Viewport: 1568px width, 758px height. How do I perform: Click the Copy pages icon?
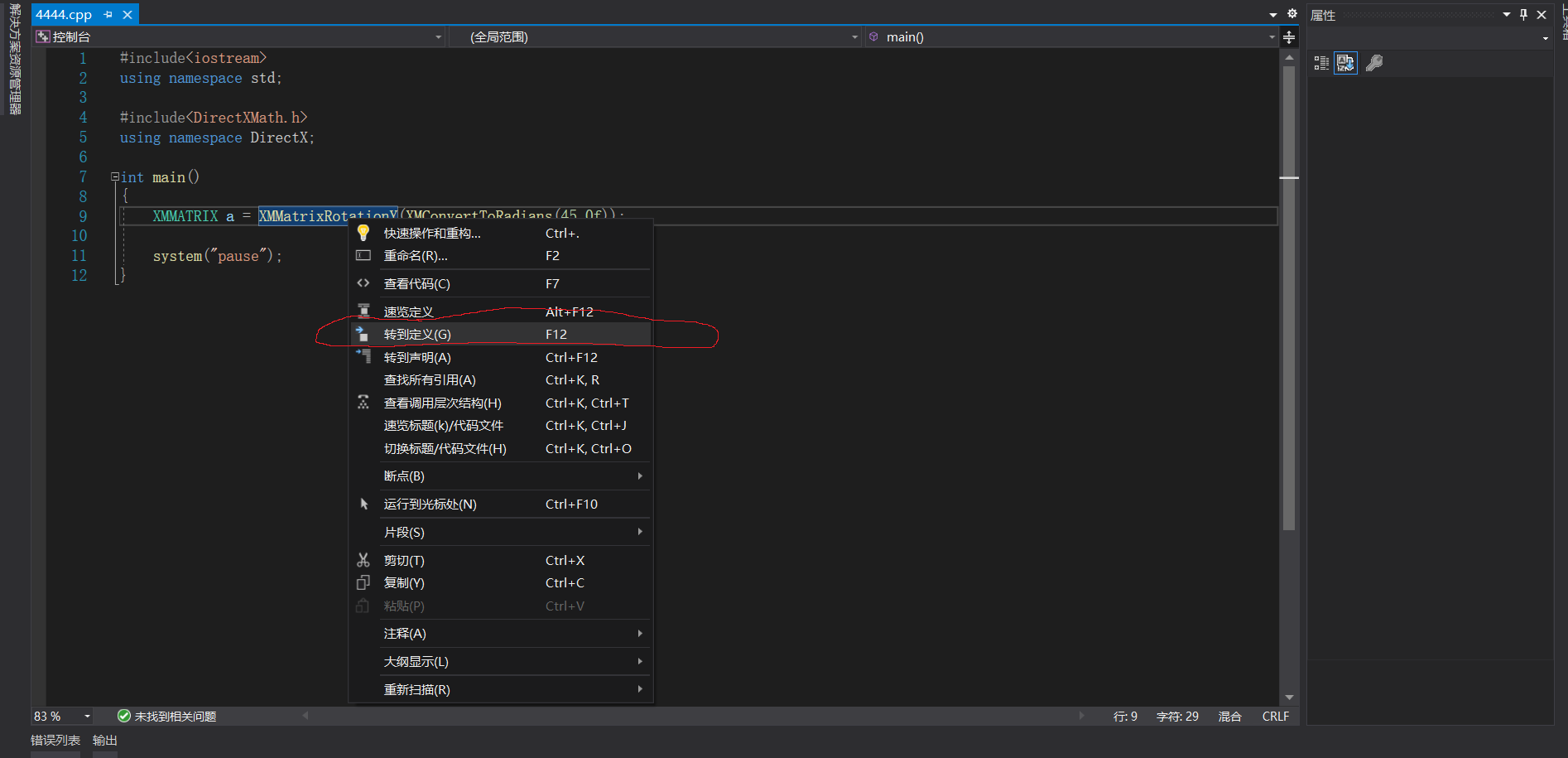pos(363,583)
